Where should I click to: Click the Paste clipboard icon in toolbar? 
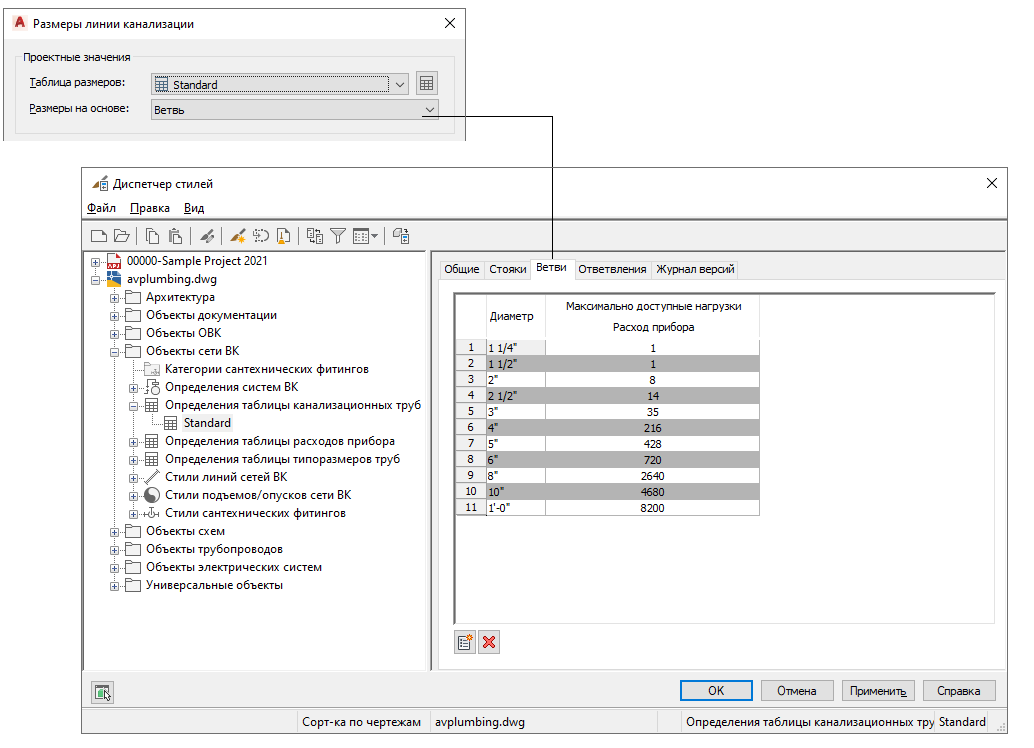175,236
